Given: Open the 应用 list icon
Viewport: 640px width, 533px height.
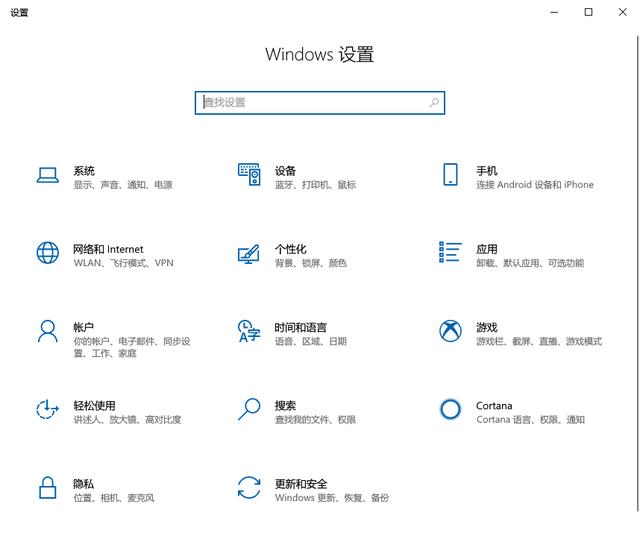Looking at the screenshot, I should click(450, 252).
